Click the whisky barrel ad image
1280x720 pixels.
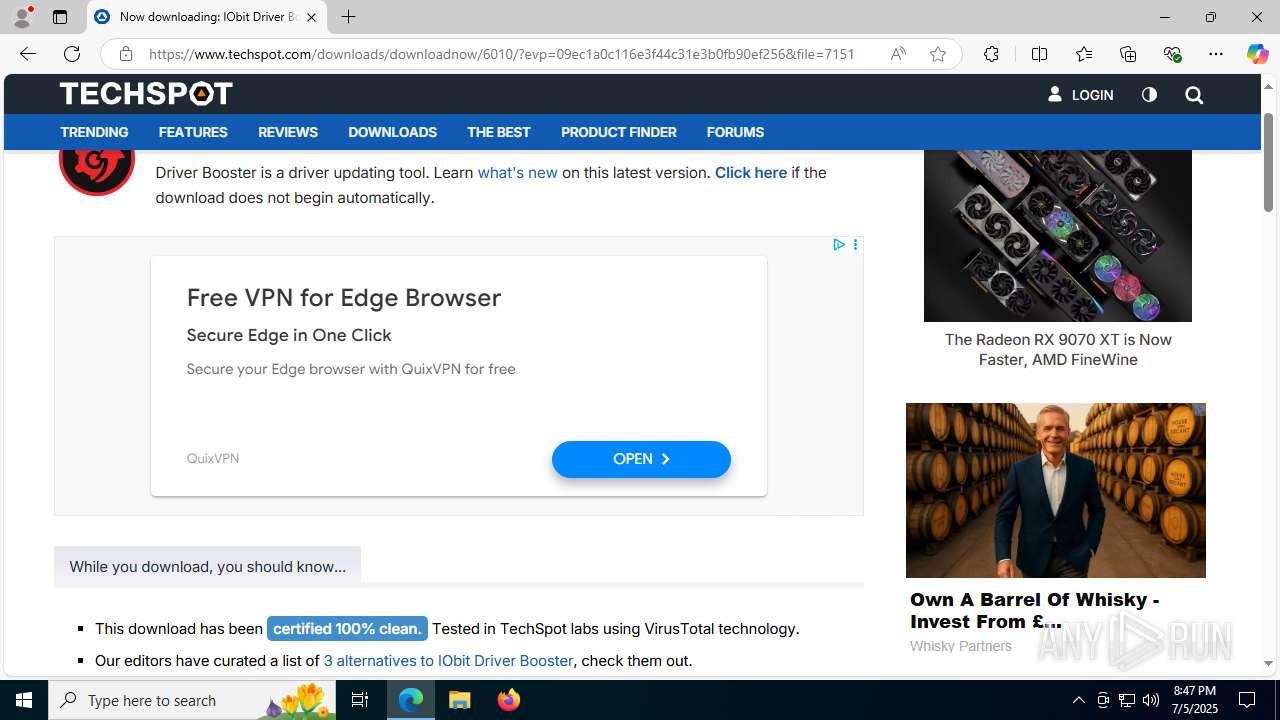tap(1056, 490)
